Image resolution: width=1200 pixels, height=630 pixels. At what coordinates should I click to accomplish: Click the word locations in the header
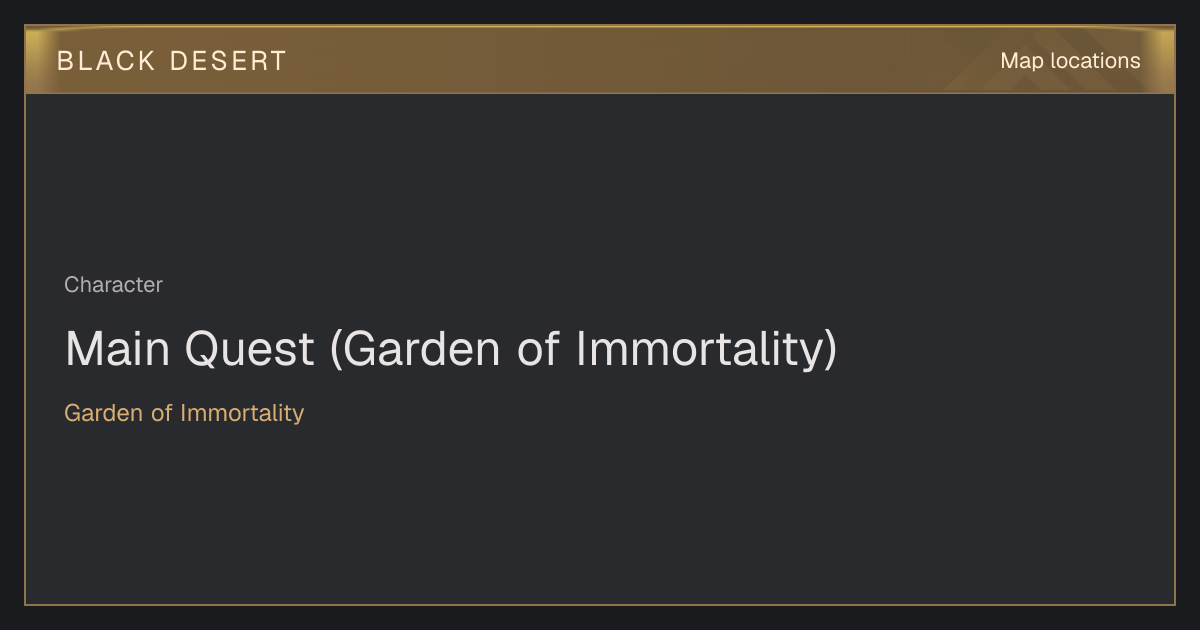pos(1095,61)
